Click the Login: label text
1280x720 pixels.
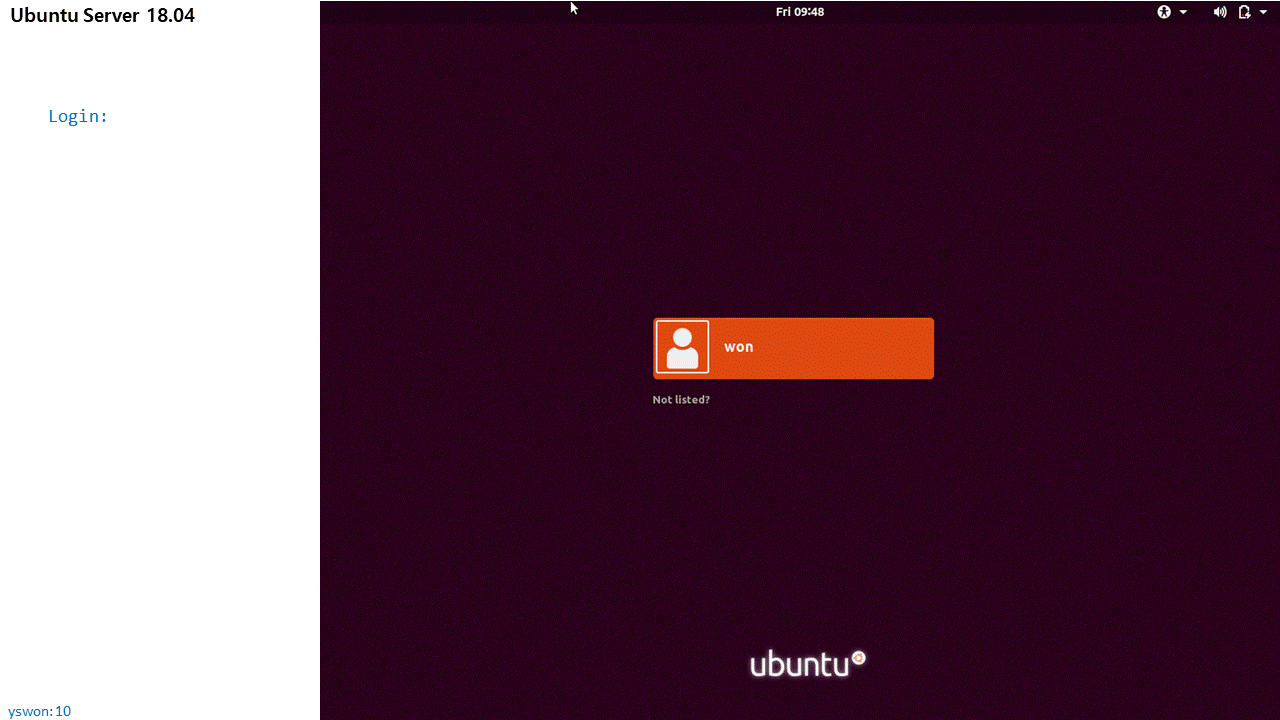78,116
